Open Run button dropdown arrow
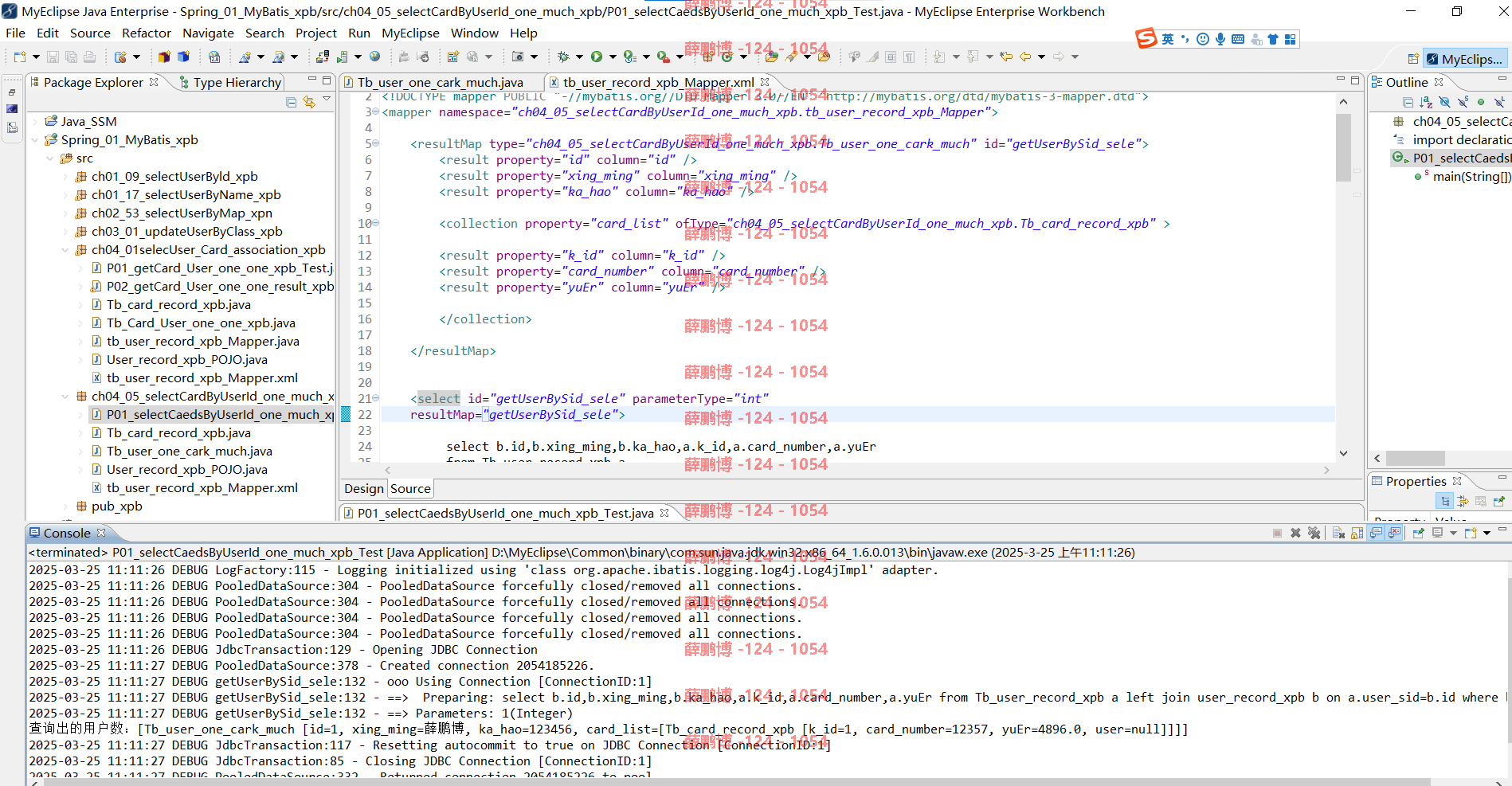Screen dimensions: 1512x786 pyautogui.click(x=613, y=57)
